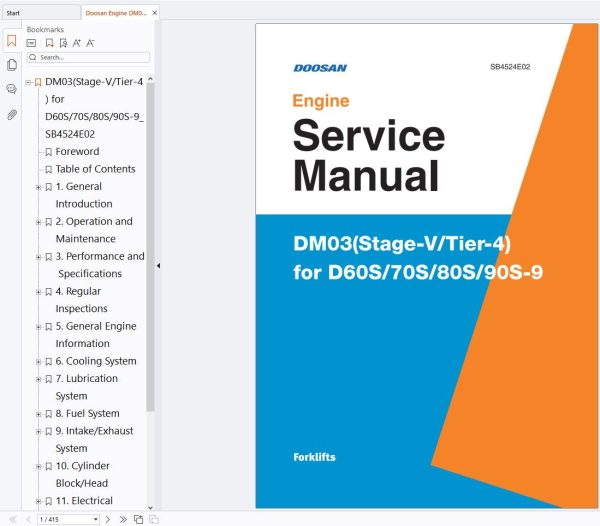Screen dimensions: 600x526
Task: Click the add new bookmark icon
Action: click(49, 43)
